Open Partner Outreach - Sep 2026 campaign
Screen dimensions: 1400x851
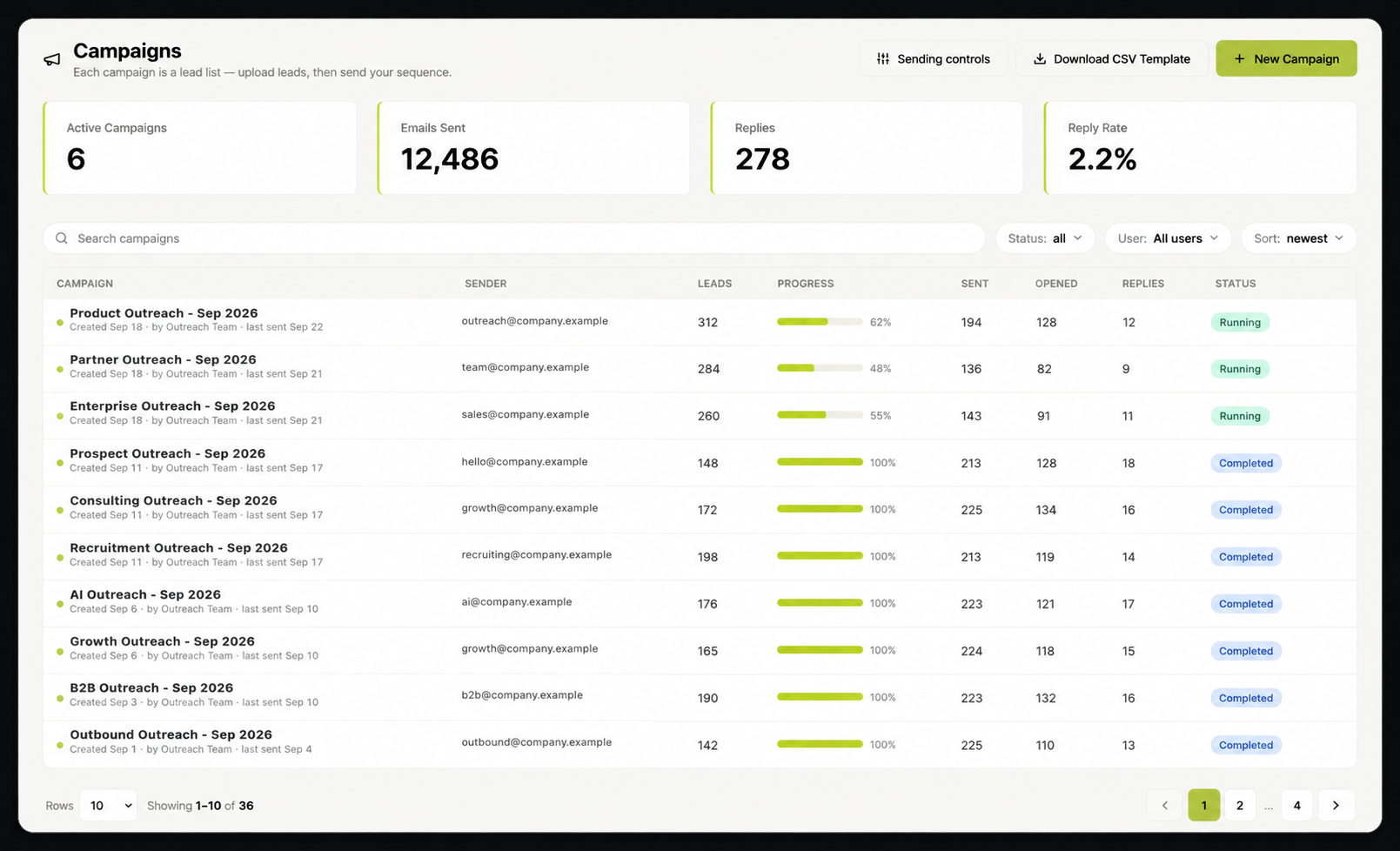[x=163, y=359]
